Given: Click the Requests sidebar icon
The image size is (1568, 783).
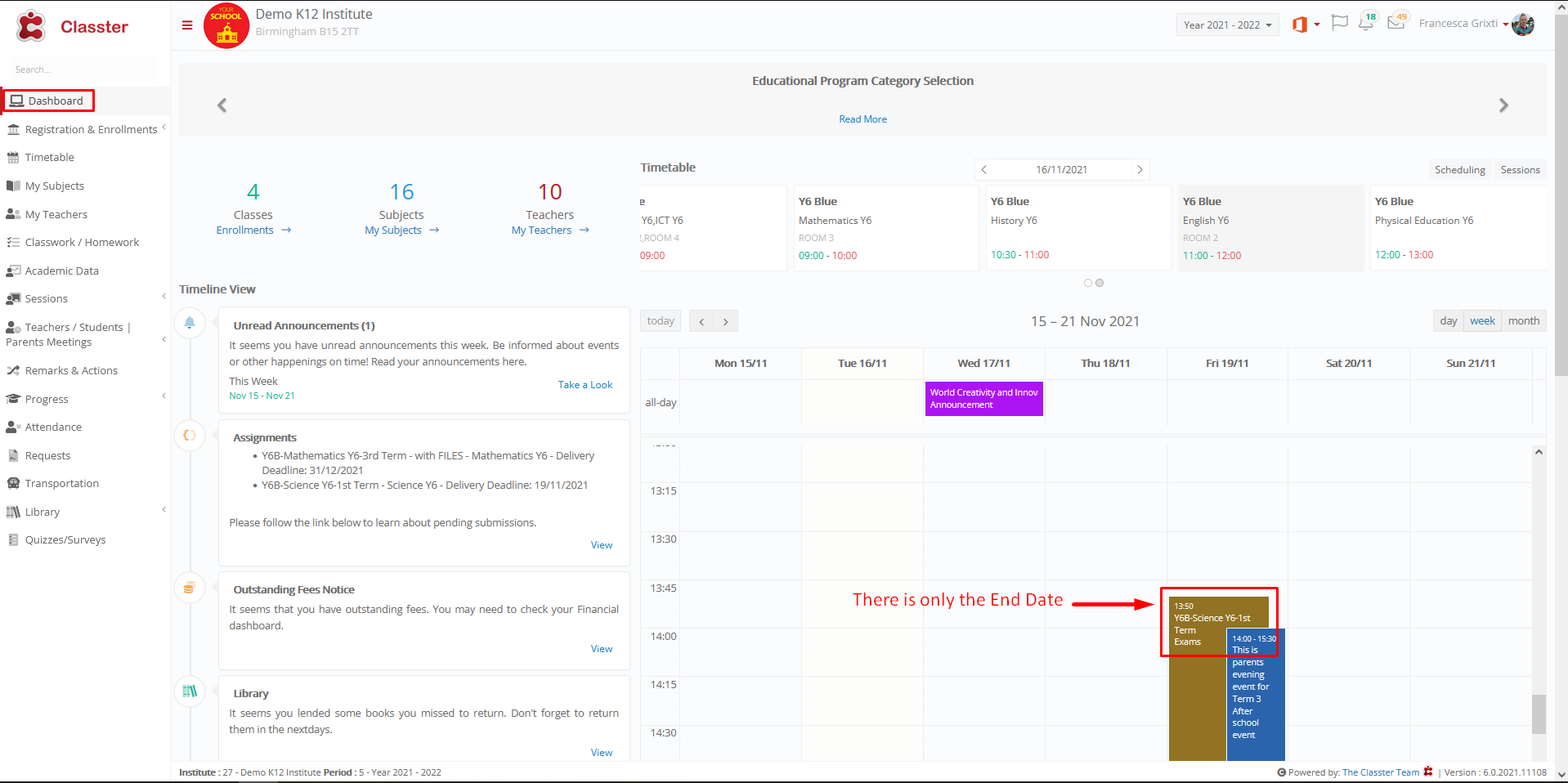Looking at the screenshot, I should point(13,455).
